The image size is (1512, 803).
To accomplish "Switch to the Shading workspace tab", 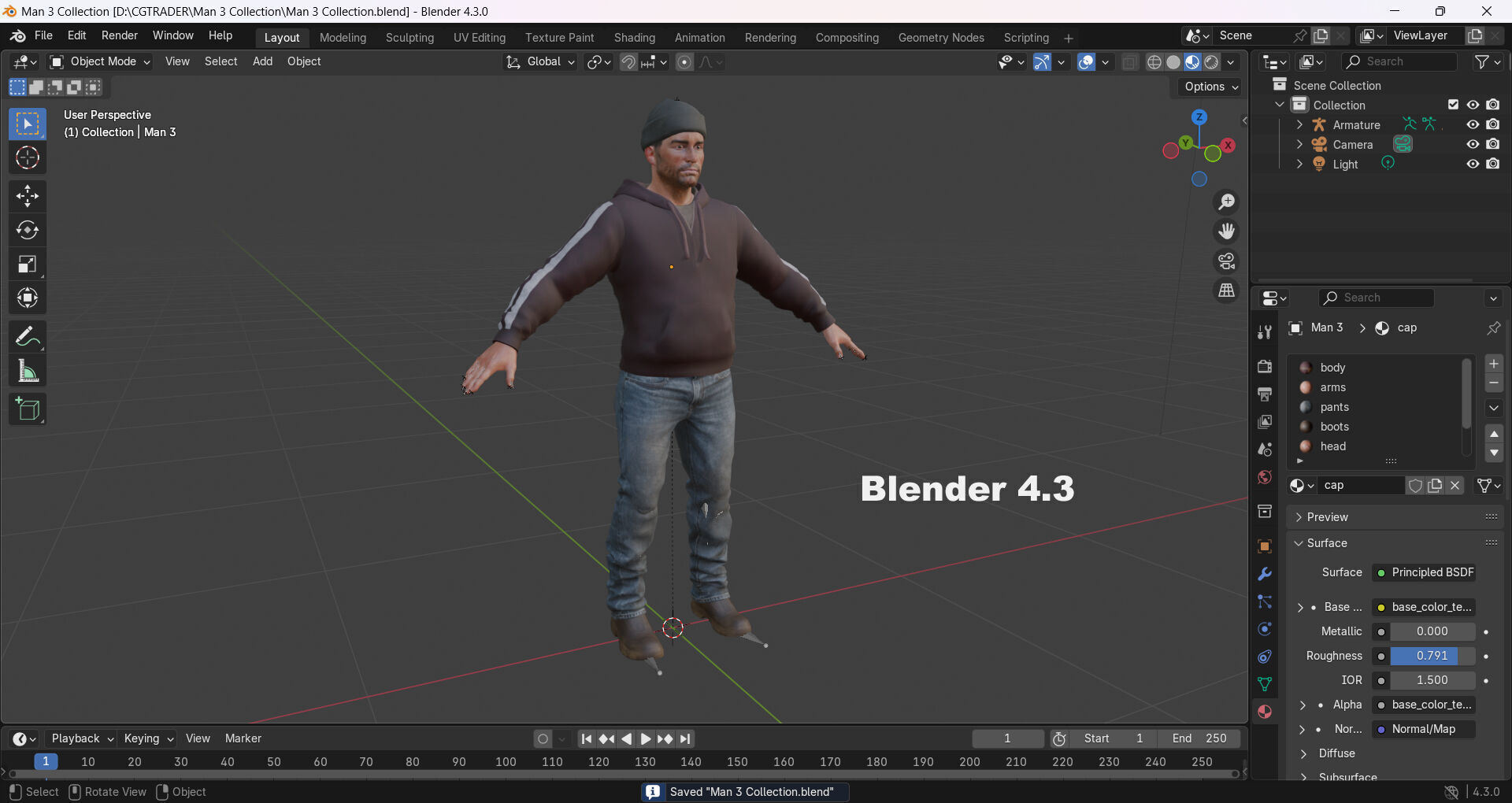I will [635, 38].
